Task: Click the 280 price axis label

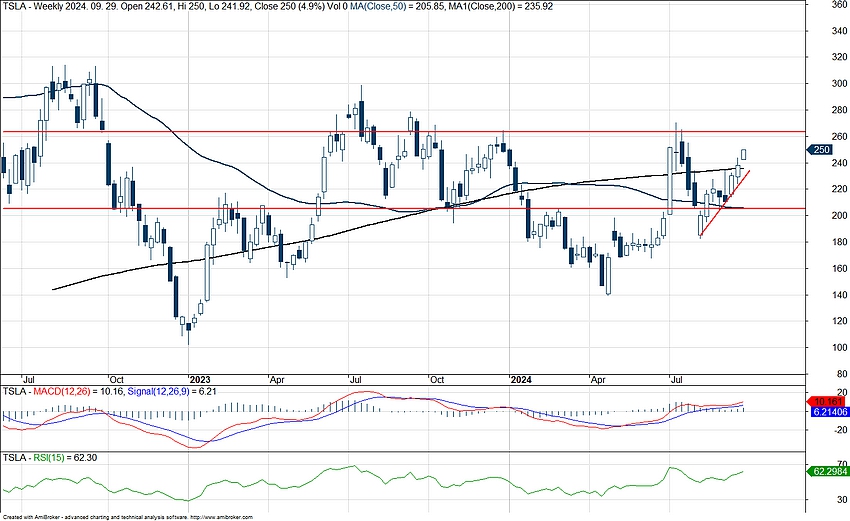Action: click(839, 110)
